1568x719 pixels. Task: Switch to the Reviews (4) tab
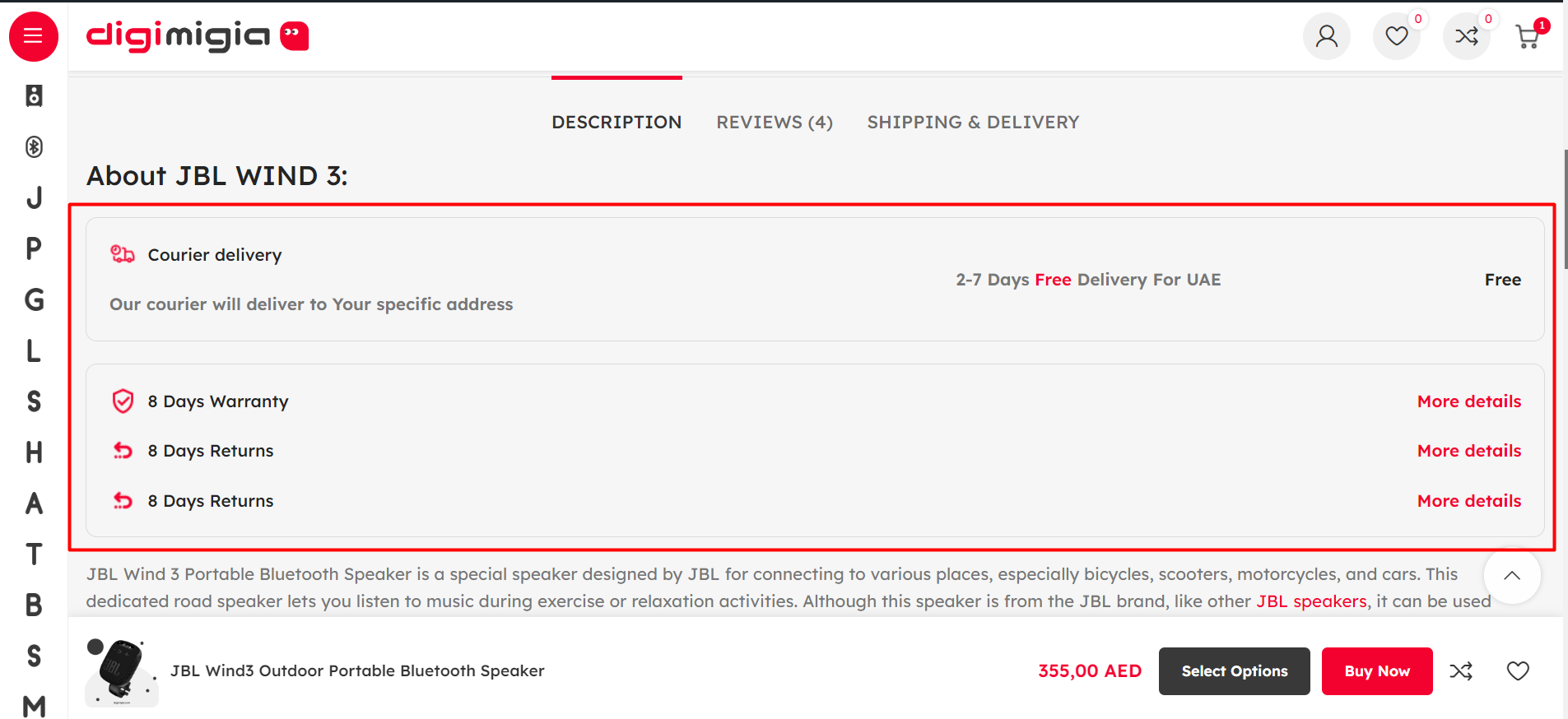775,123
